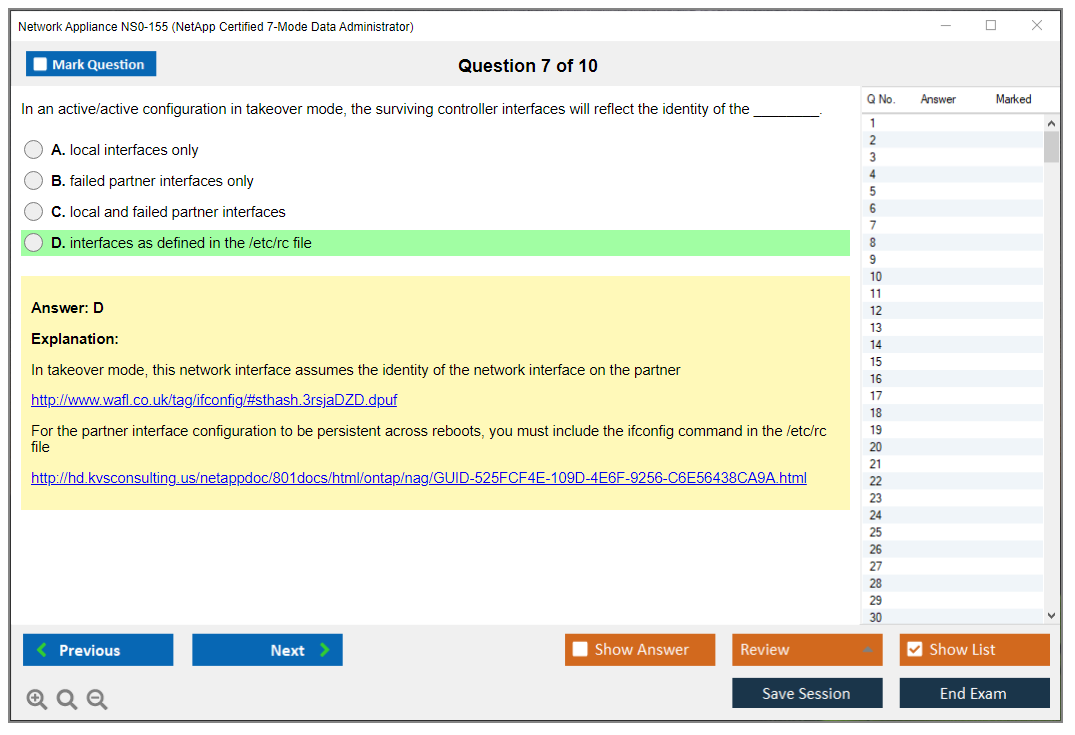Viewport: 1075px width, 735px height.
Task: Open the wafl.co.uk ifconfig link
Action: tap(214, 400)
